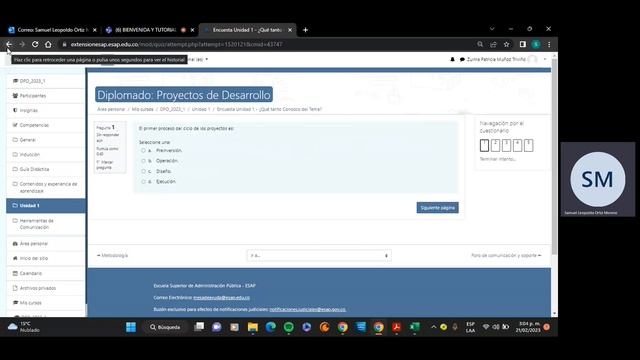Open the 'Ir a...' jump-to dropdown
Viewport: 640px width, 360px height.
(319, 256)
